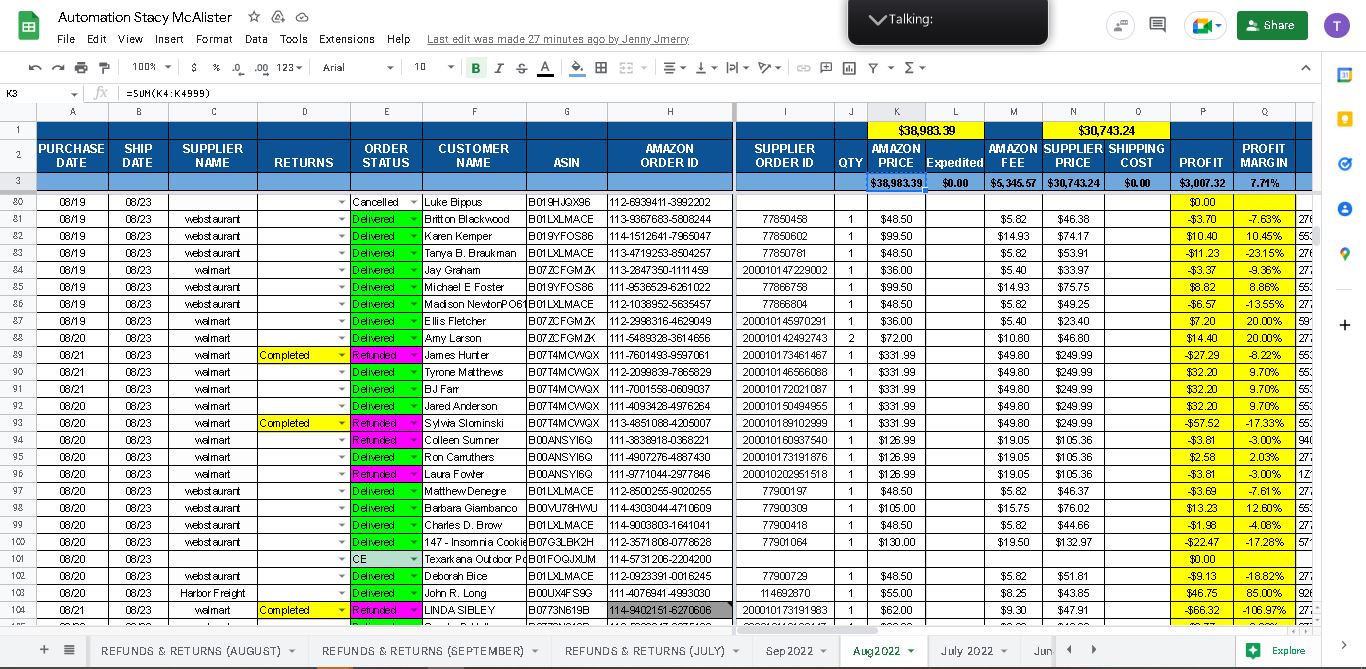Open the font size 10 dropdown
The width and height of the screenshot is (1366, 669).
point(434,67)
